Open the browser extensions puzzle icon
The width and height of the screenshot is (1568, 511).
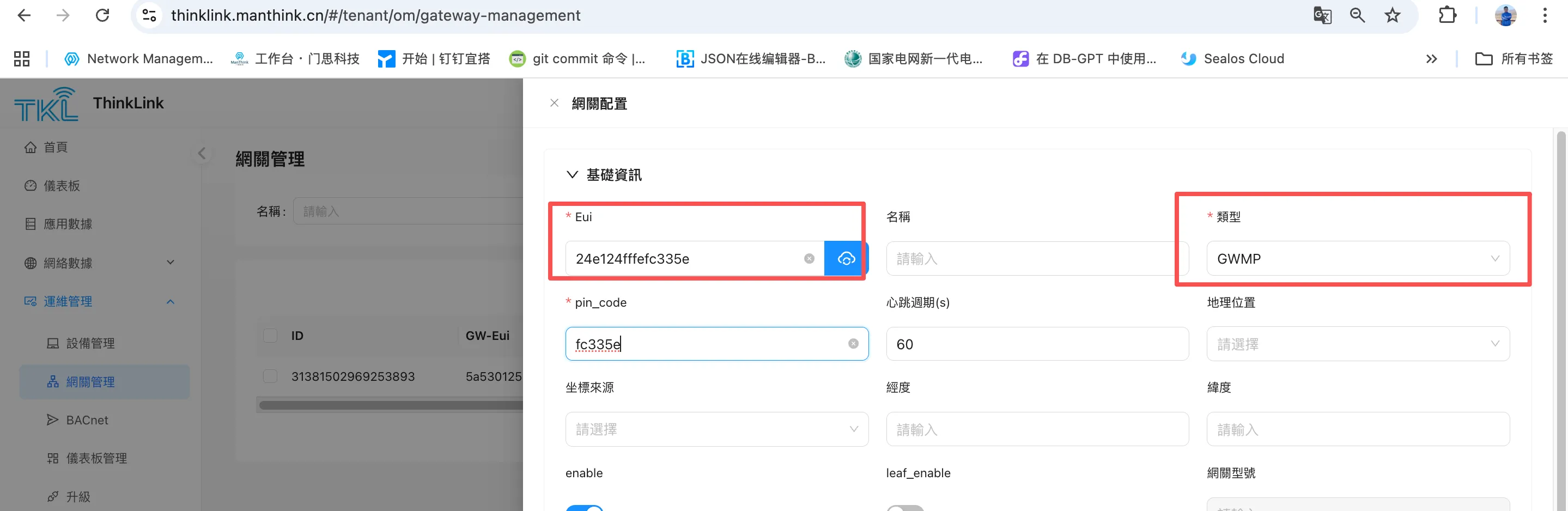(x=1448, y=15)
